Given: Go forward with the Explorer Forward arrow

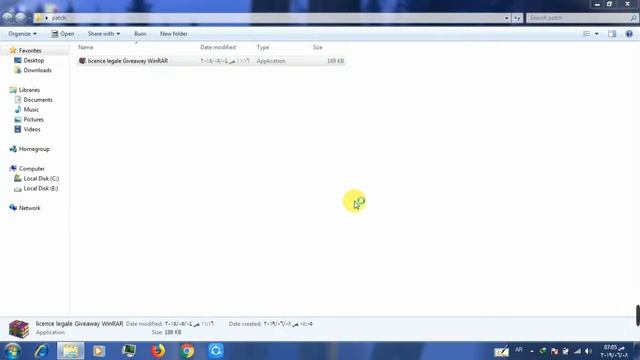Looking at the screenshot, I should (20, 18).
